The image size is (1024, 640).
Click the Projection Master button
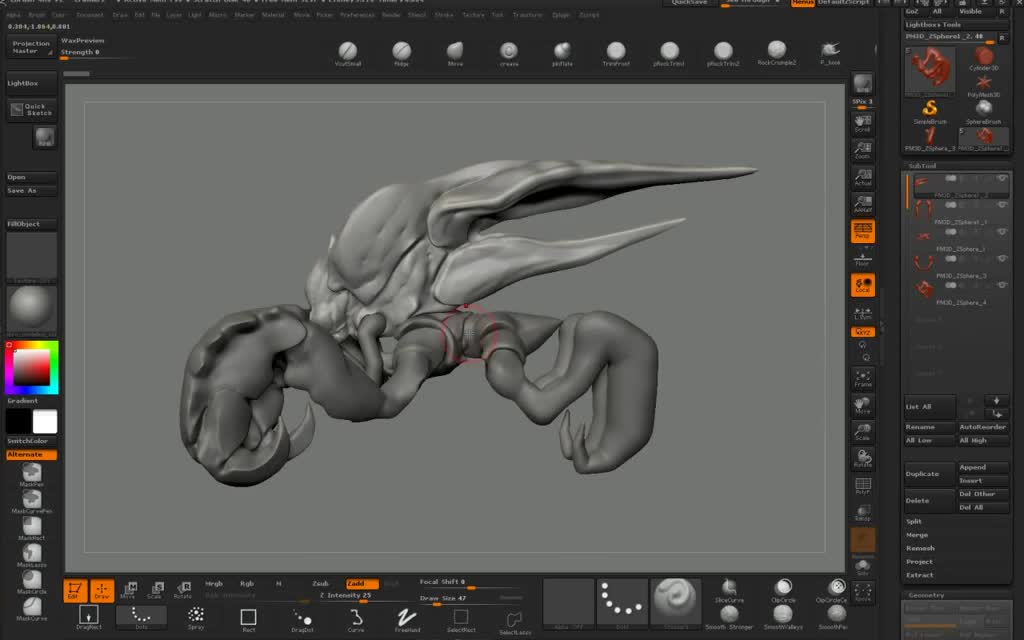click(x=31, y=47)
